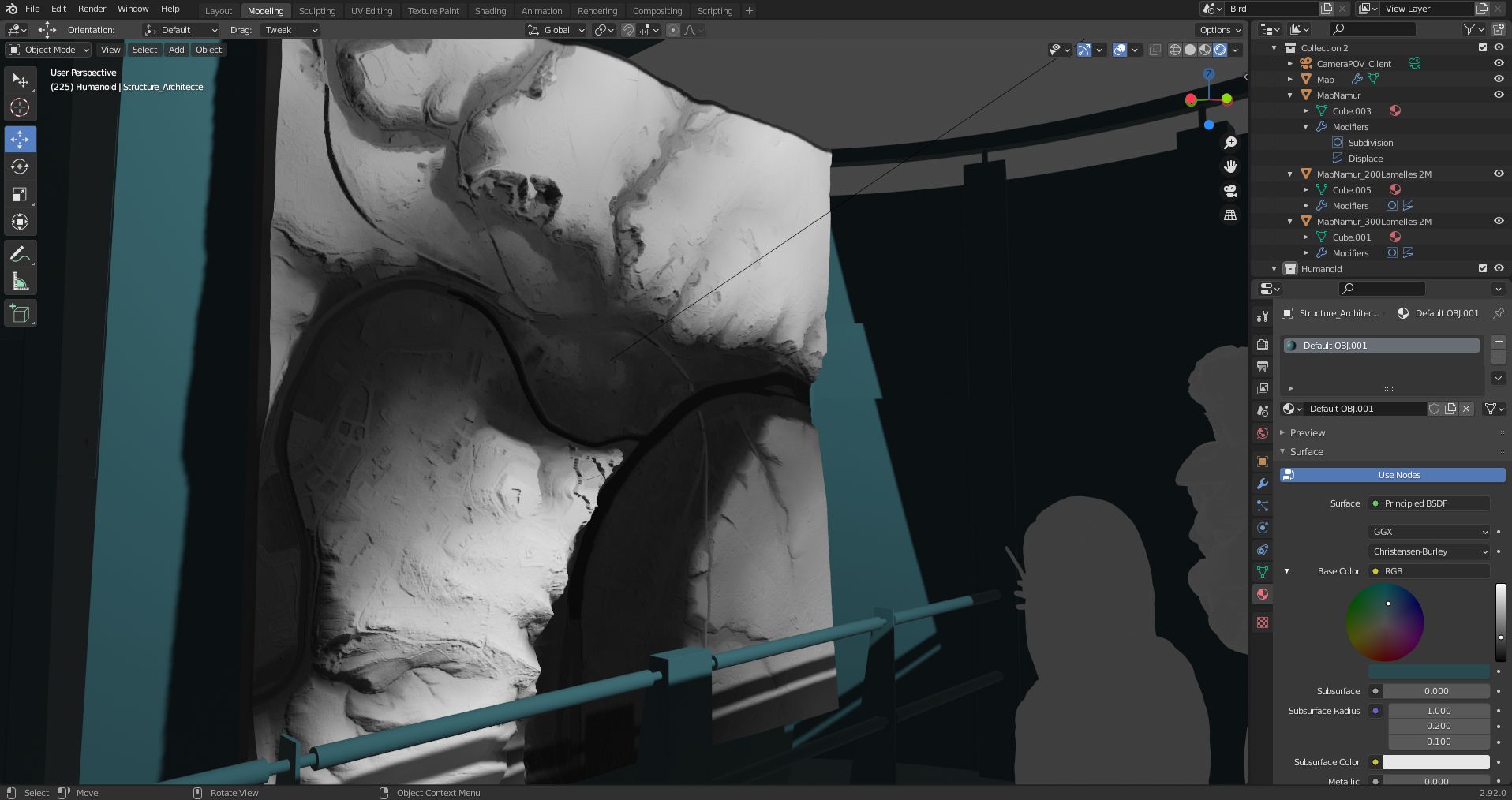The height and width of the screenshot is (800, 1512).
Task: Unlink material Default OBJ.001 with X
Action: pyautogui.click(x=1466, y=409)
